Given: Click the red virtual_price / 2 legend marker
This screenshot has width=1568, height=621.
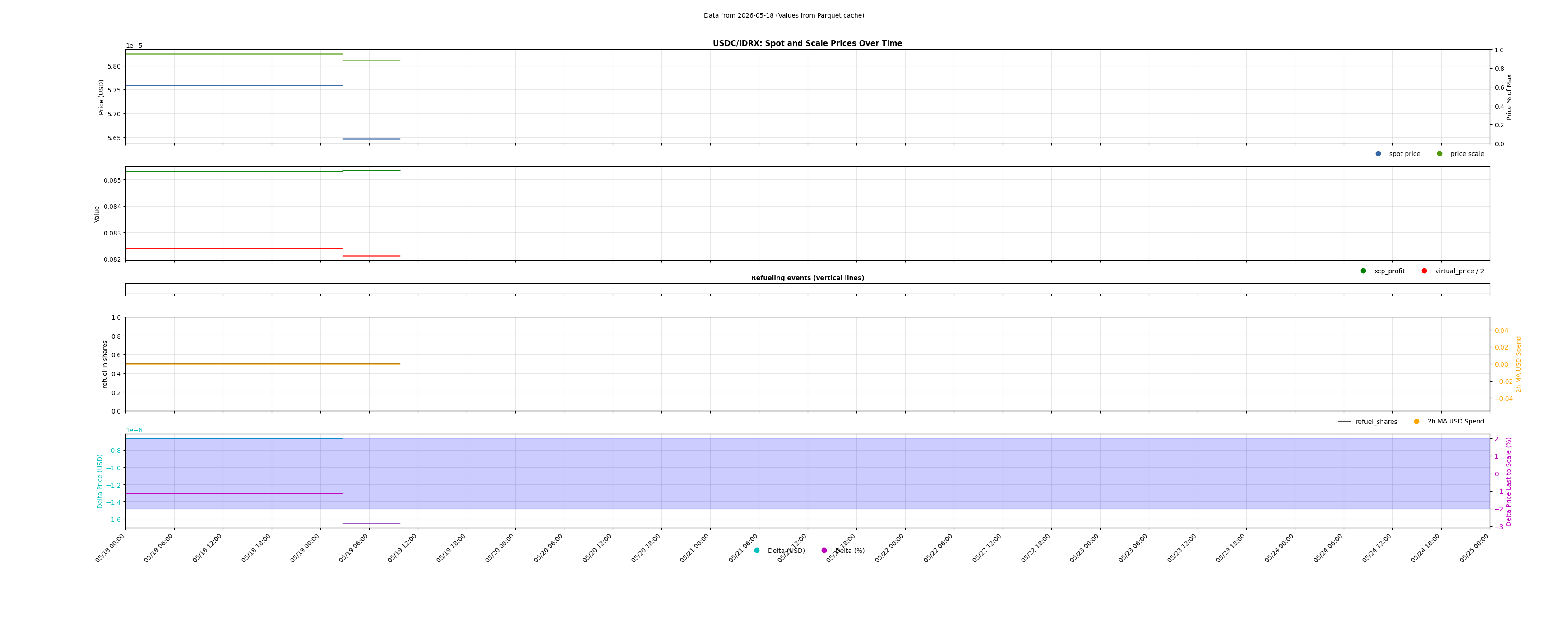Looking at the screenshot, I should pyautogui.click(x=1425, y=271).
